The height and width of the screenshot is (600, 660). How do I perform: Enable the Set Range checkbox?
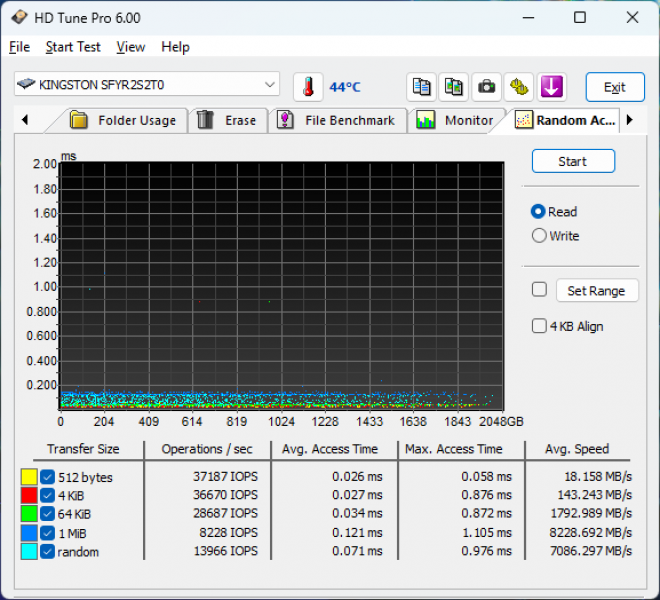point(539,290)
